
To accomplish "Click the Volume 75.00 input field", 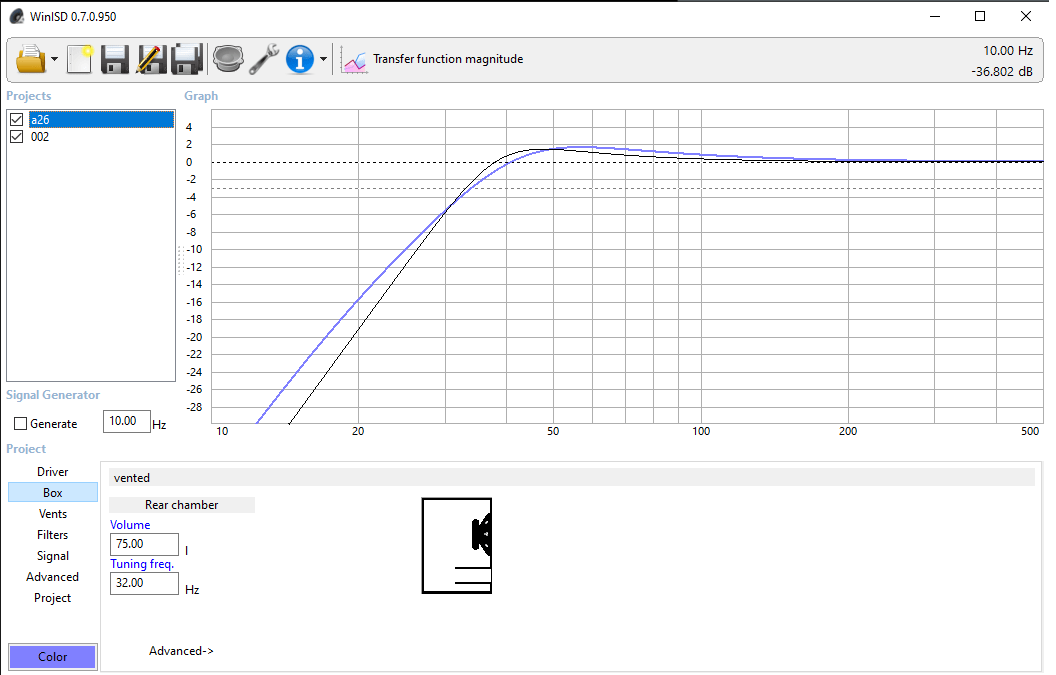I will (x=144, y=544).
